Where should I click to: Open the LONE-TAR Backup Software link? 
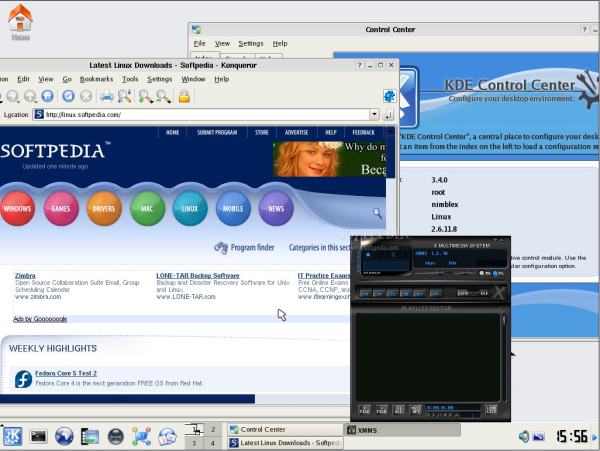(x=198, y=275)
